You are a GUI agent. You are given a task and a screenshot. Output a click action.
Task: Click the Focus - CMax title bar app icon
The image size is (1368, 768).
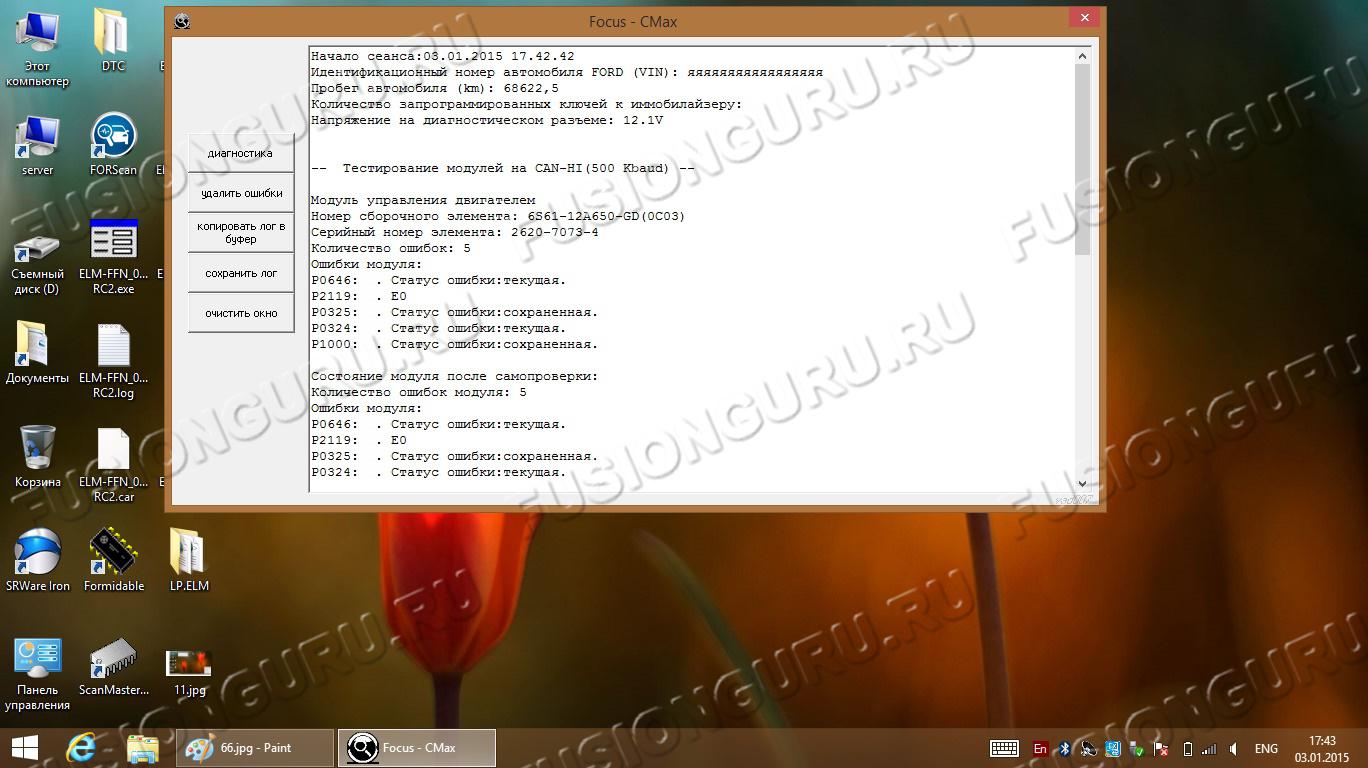click(x=181, y=21)
